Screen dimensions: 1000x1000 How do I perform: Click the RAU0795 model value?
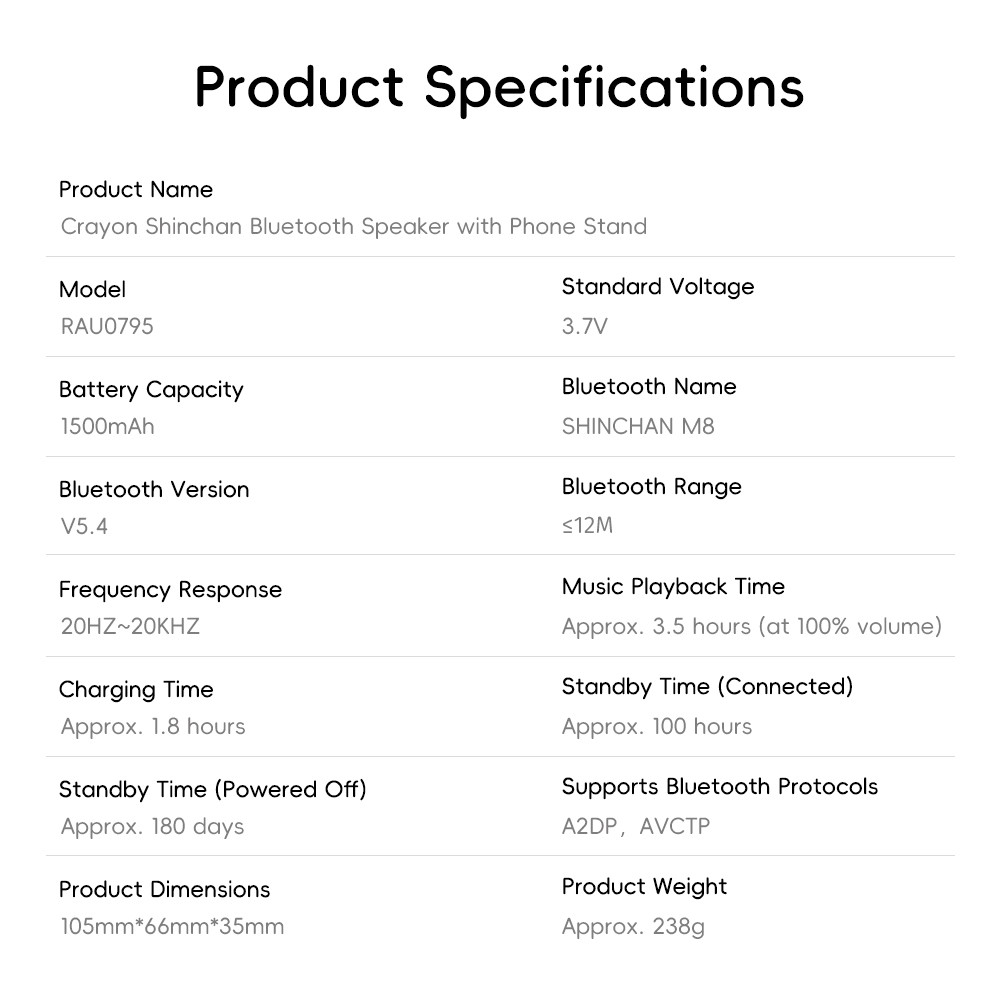(107, 326)
